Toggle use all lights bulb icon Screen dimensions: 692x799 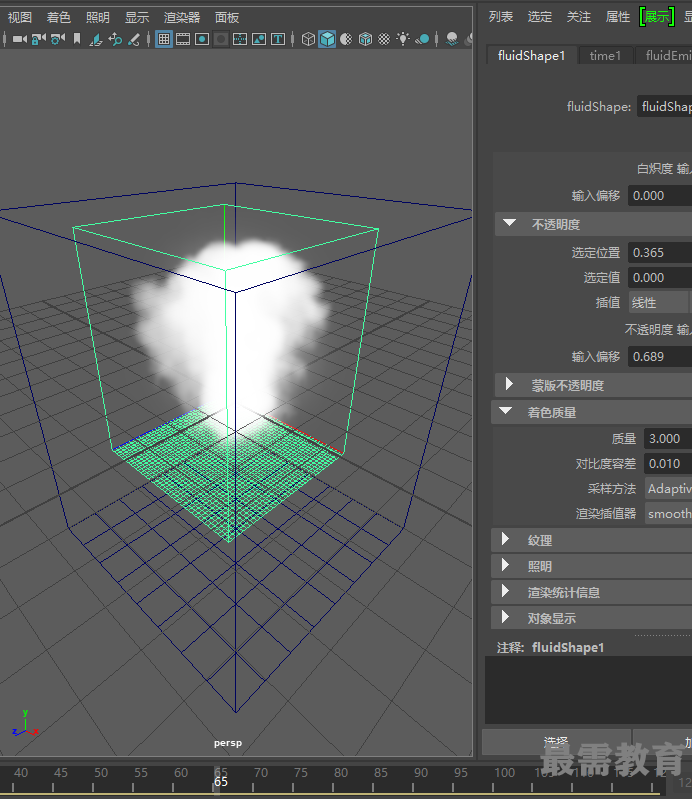[403, 39]
